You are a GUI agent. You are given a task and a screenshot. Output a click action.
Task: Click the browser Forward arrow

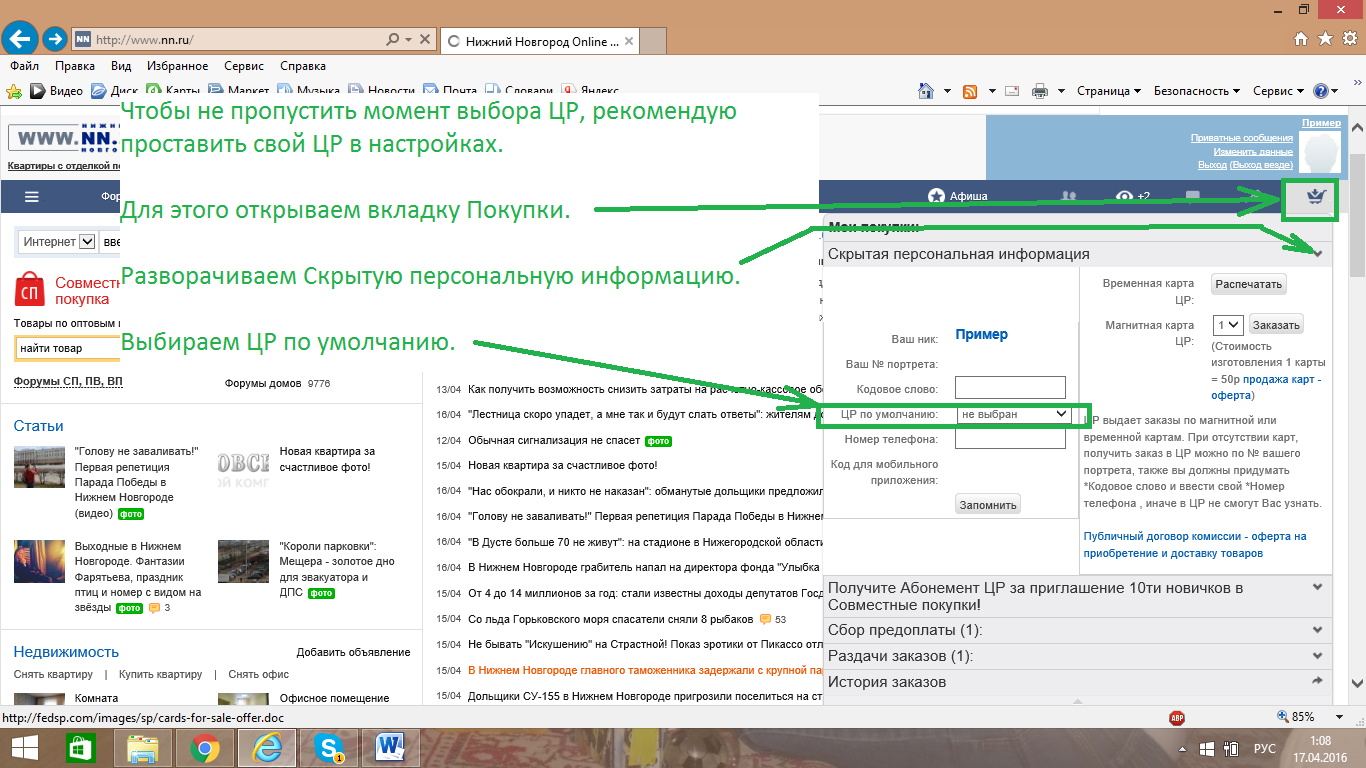[x=55, y=40]
